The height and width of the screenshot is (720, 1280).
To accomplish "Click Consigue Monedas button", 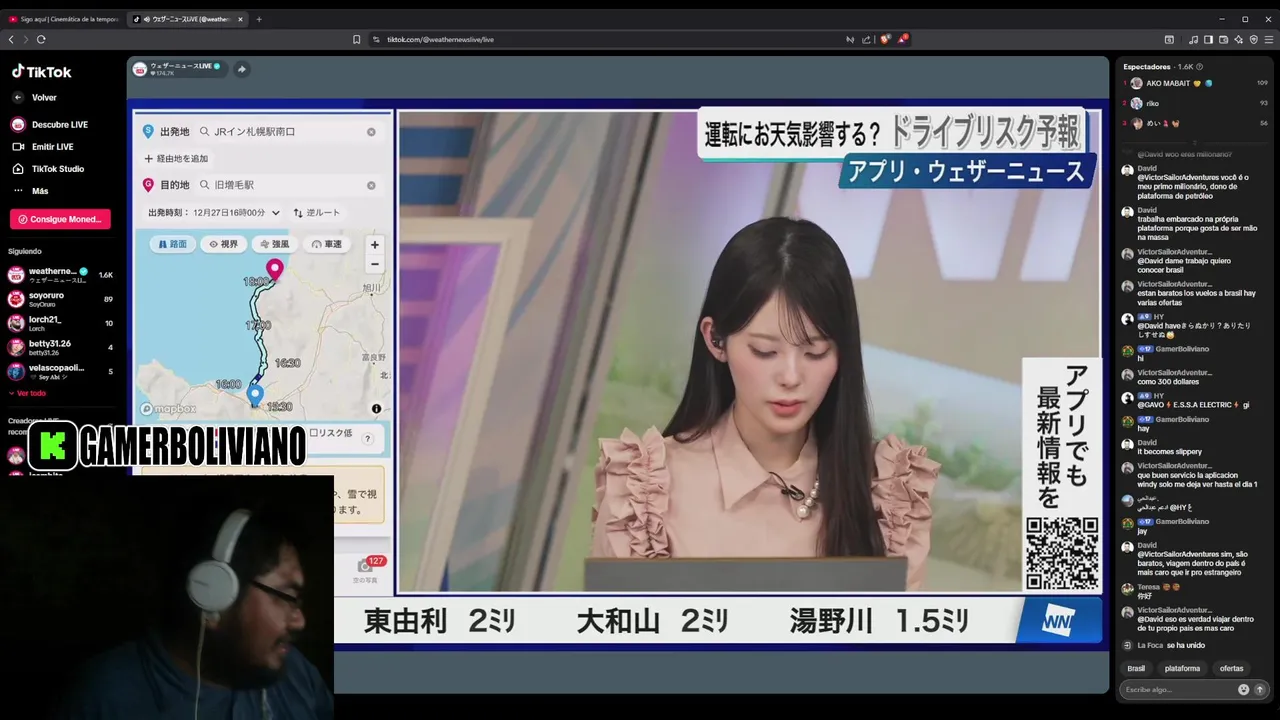I will [60, 219].
